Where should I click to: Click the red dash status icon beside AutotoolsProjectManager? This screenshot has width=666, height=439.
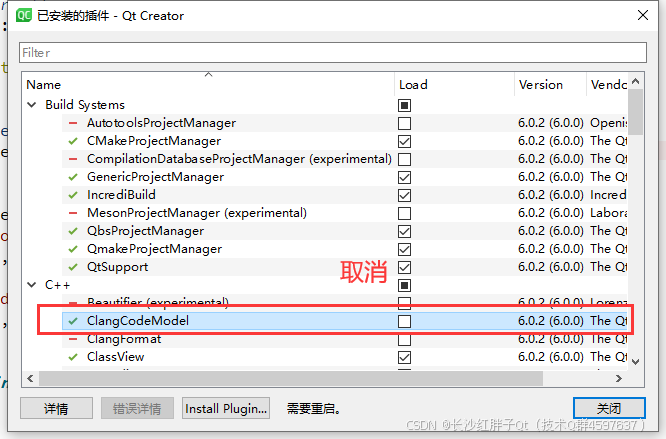point(73,123)
